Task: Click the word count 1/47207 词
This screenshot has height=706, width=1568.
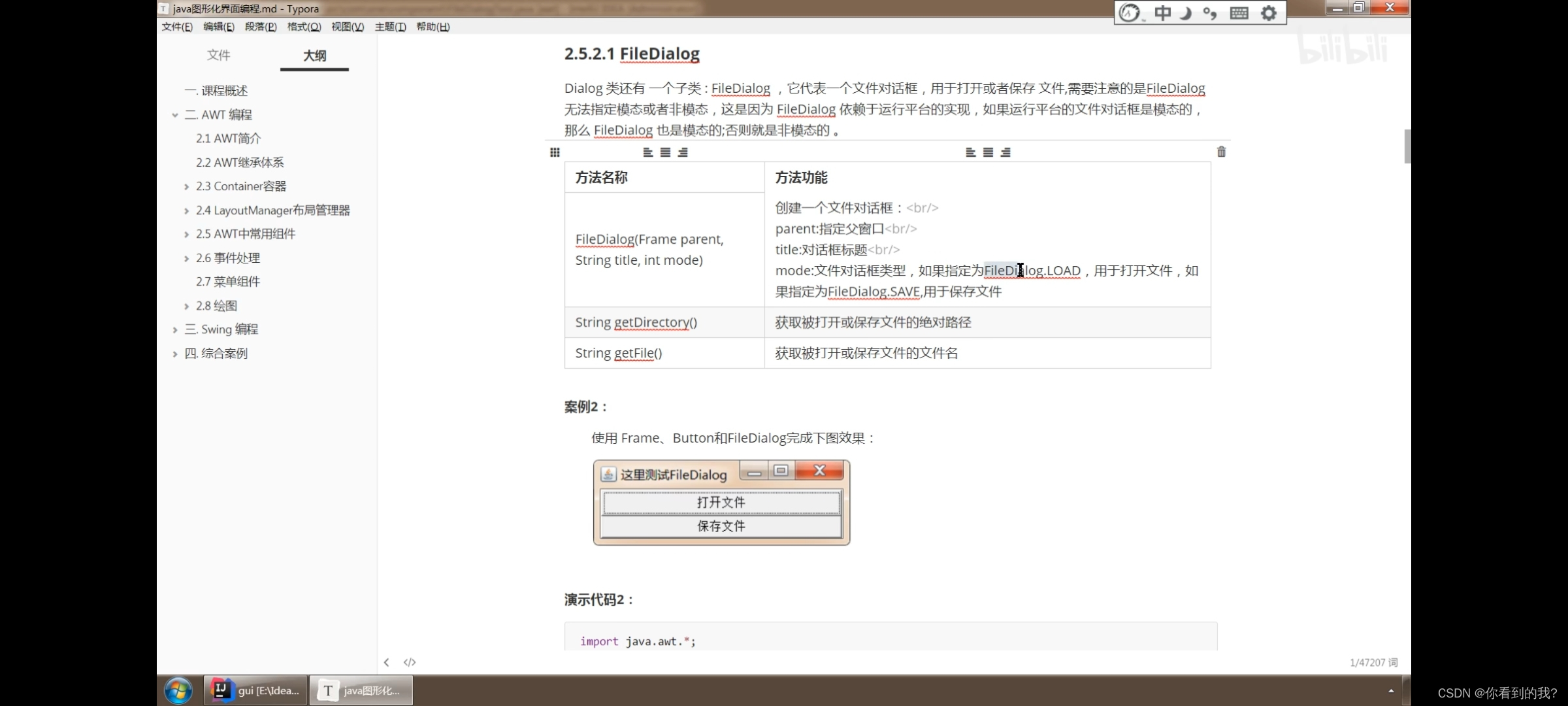Action: tap(1373, 662)
